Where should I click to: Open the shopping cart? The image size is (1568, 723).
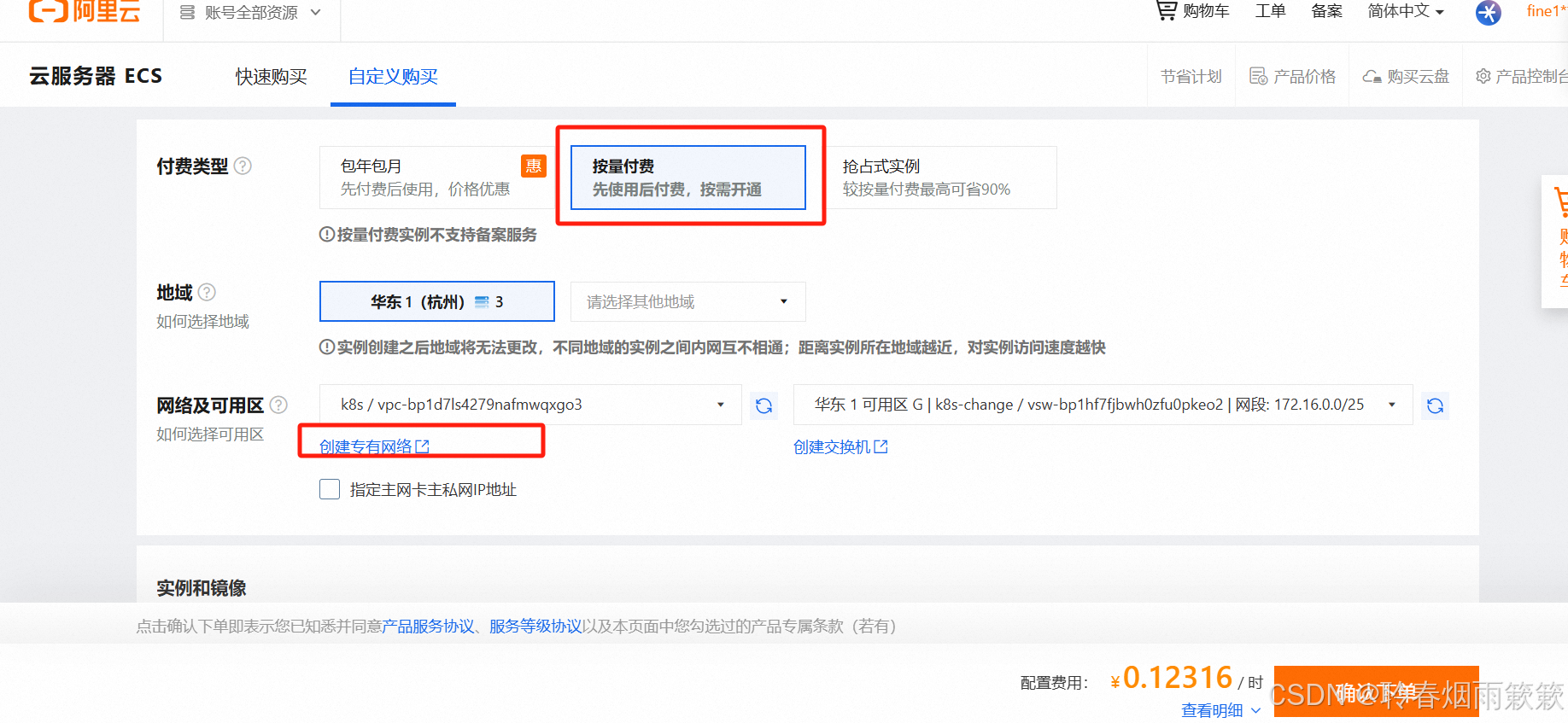click(x=1192, y=11)
